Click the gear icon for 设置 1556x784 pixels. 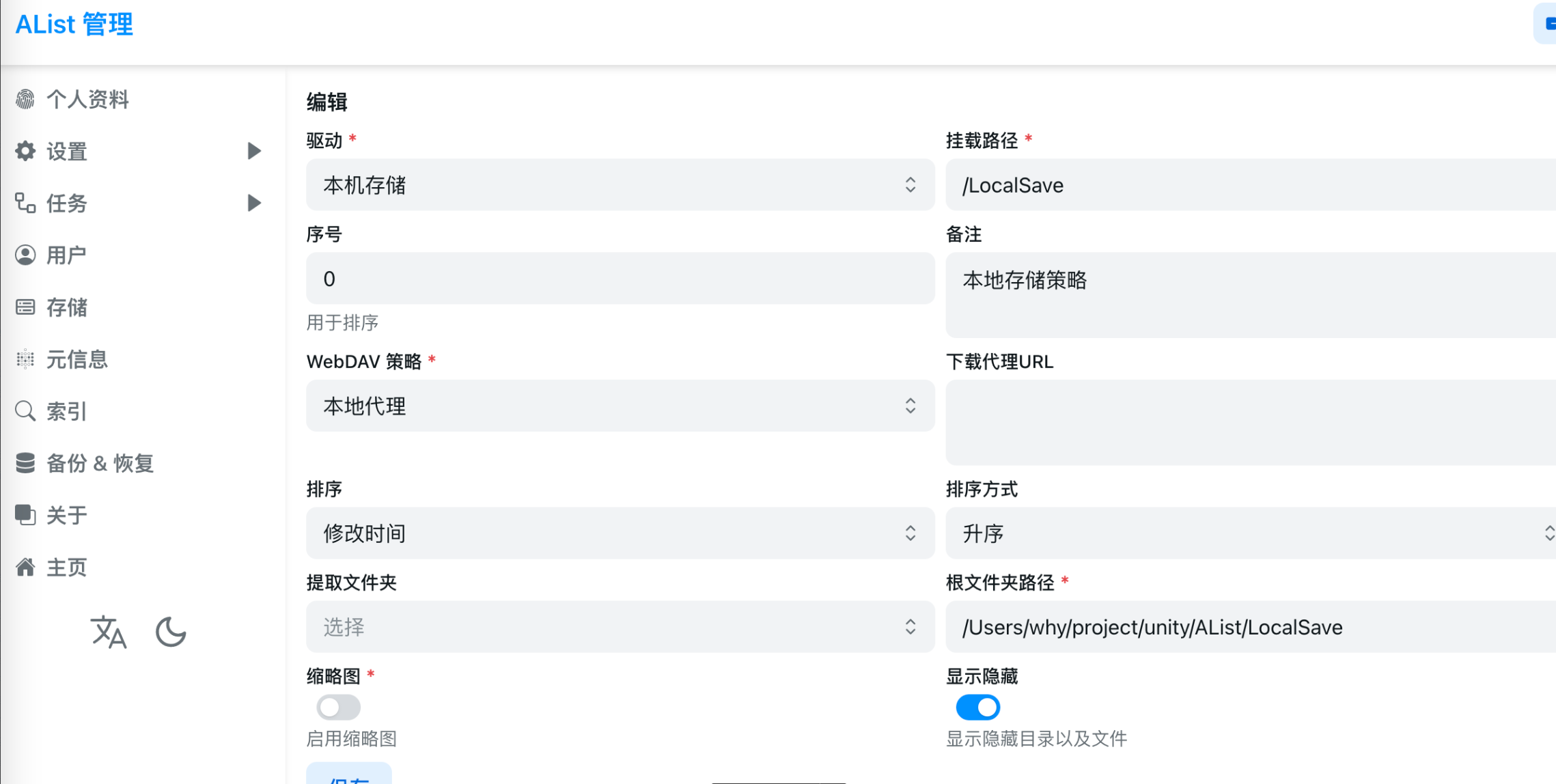pyautogui.click(x=25, y=151)
